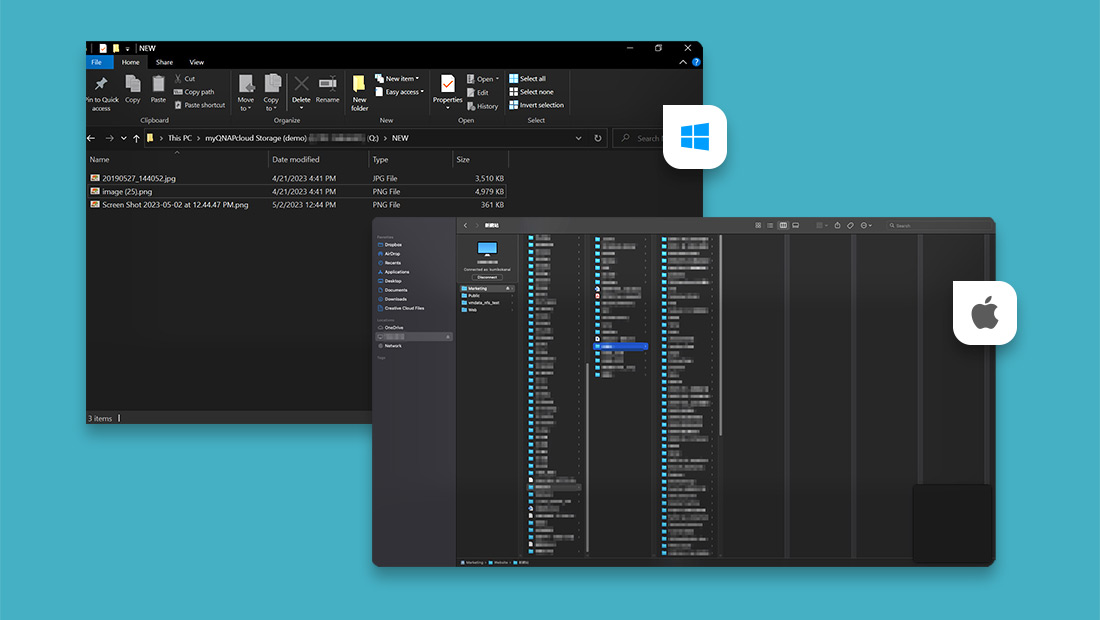Click the Delete icon in the ribbon
The image size is (1100, 620).
[x=301, y=84]
